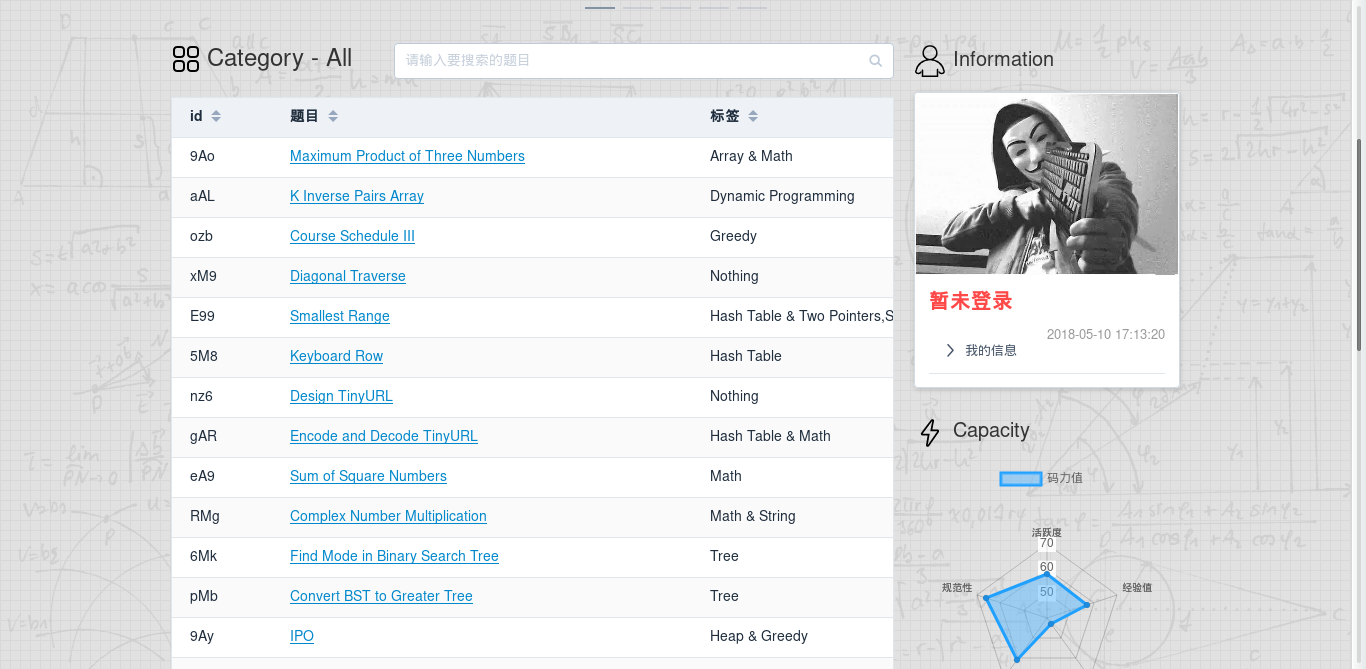Click the id cell E99
Image resolution: width=1366 pixels, height=669 pixels.
(x=202, y=316)
